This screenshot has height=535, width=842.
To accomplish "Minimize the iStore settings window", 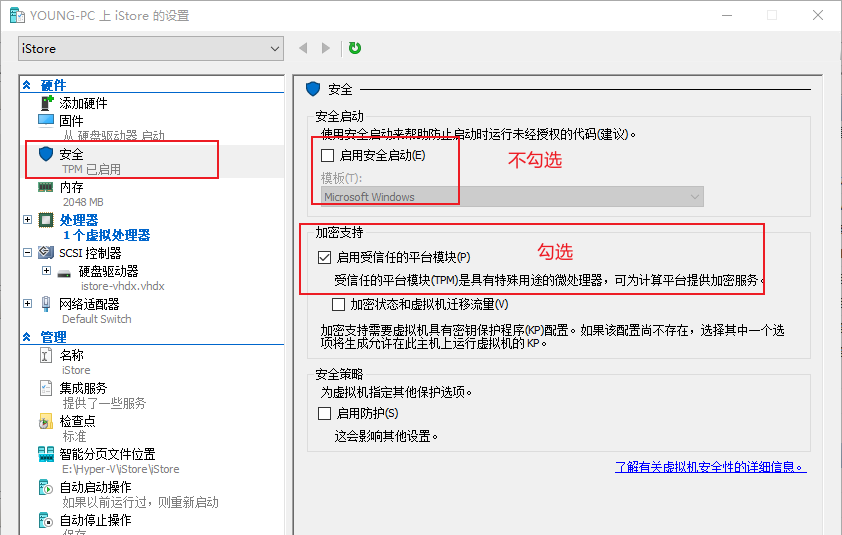I will pos(727,15).
